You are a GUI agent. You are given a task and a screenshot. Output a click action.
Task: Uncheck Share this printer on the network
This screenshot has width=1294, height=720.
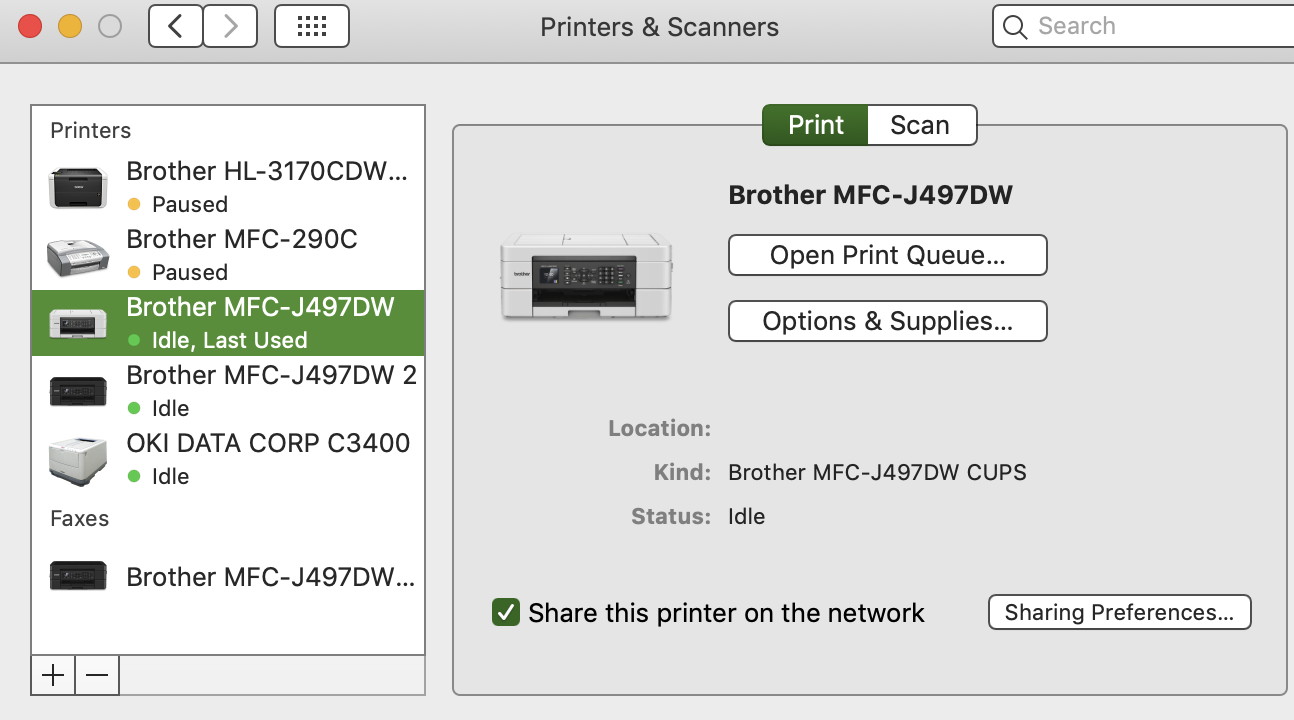pos(506,612)
